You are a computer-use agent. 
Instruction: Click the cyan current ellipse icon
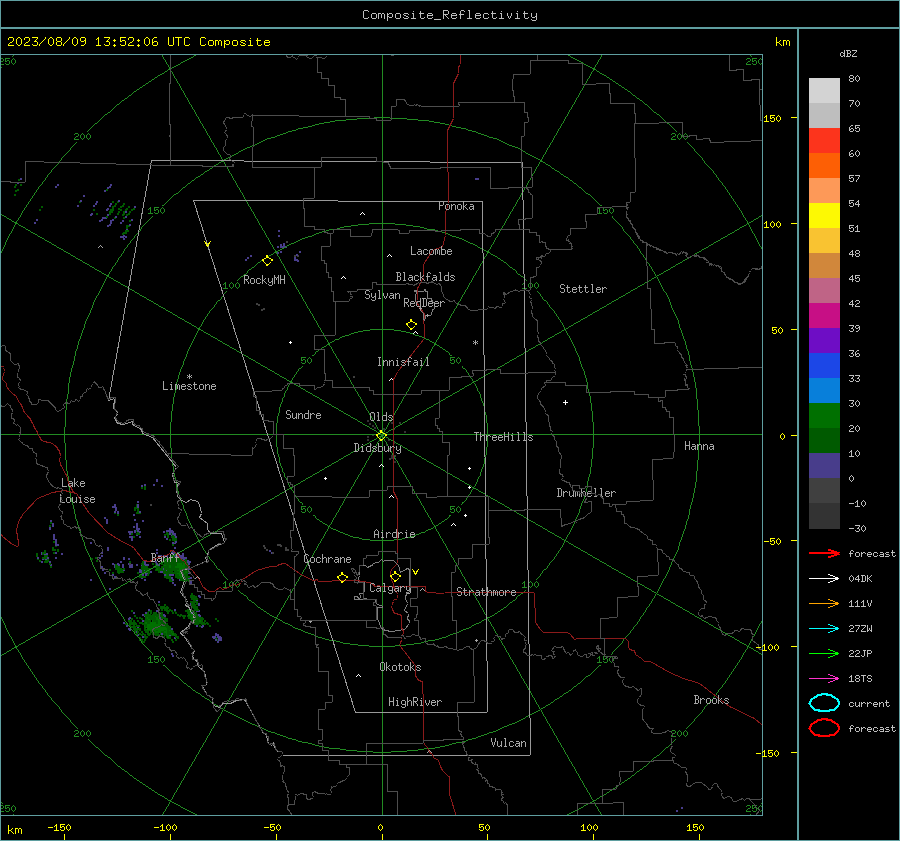[824, 703]
